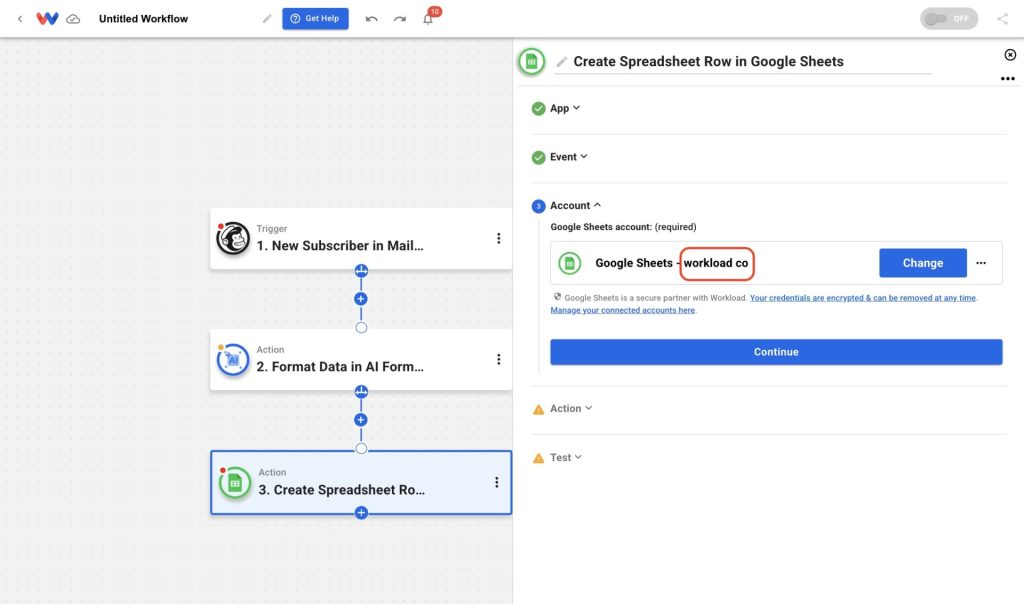Click the Untitled Workflow title
The height and width of the screenshot is (604, 1024).
click(x=144, y=19)
